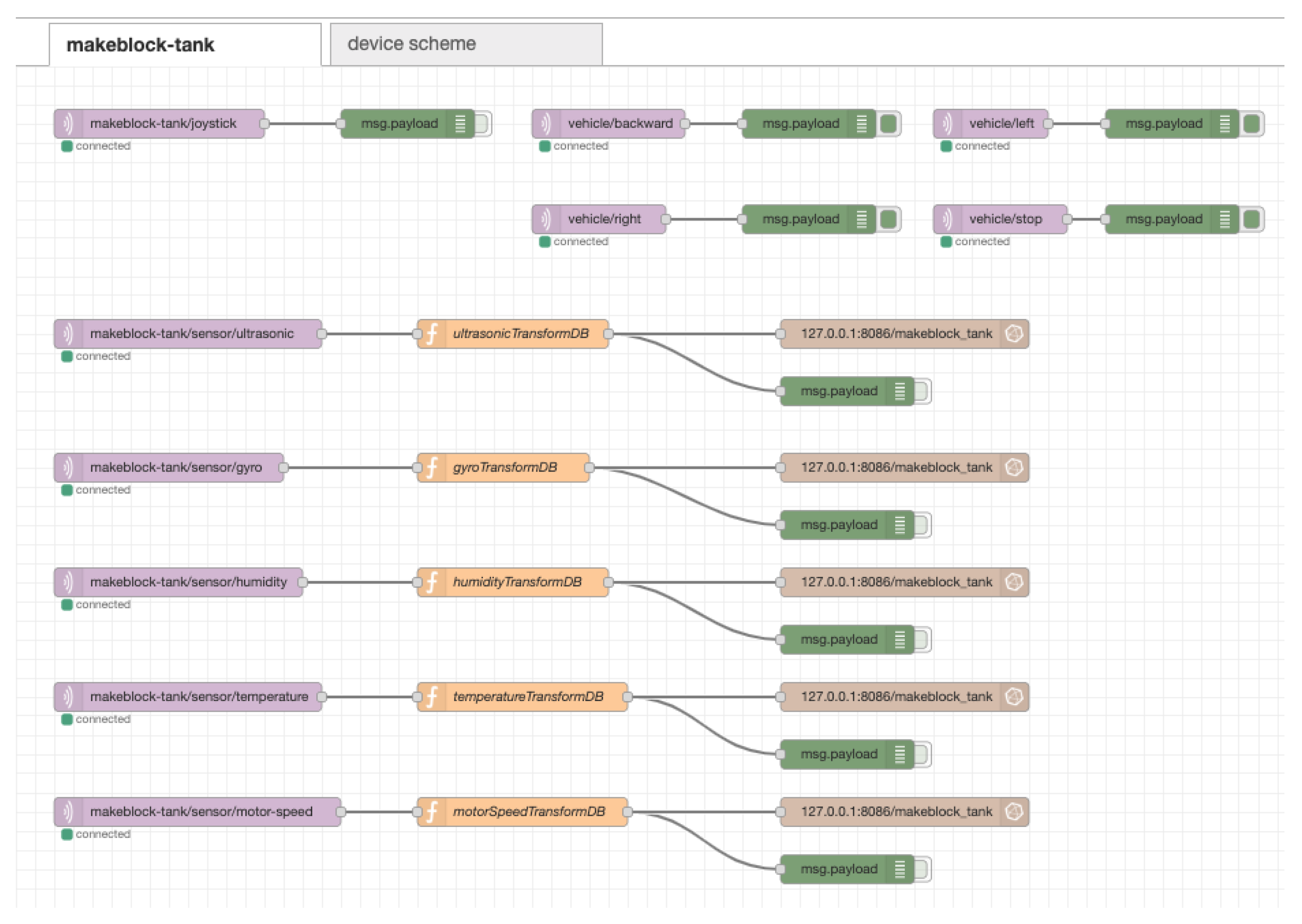This screenshot has height=924, width=1302.
Task: Select the makeblock-tank/sensor/temperature node
Action: click(198, 697)
